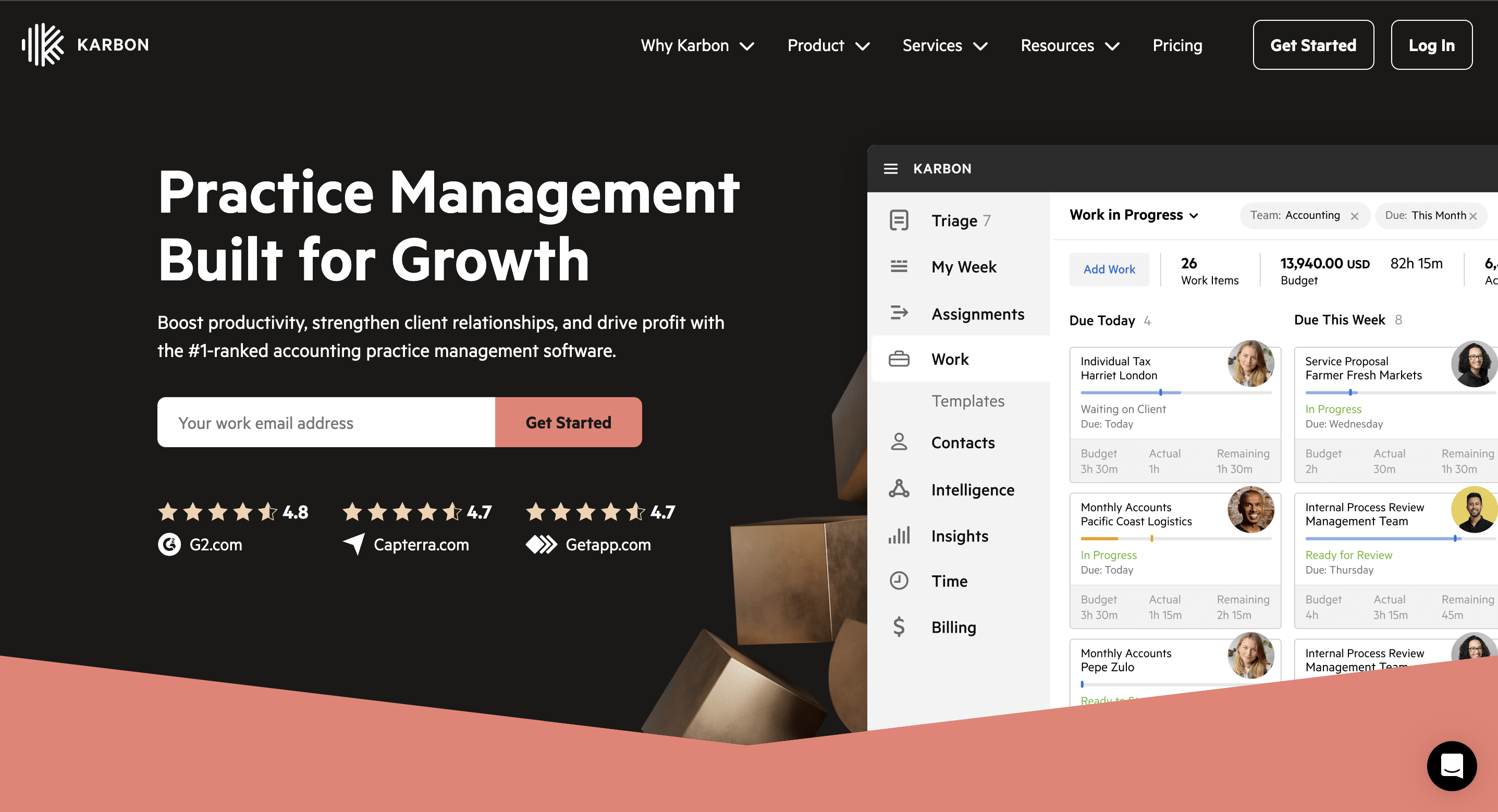Select the Assignments navigation icon
The image size is (1498, 812).
pos(898,313)
